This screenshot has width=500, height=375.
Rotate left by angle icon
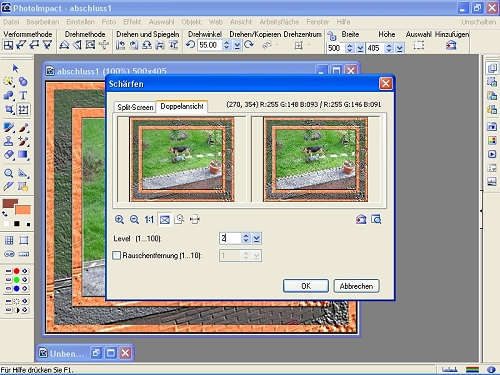[190, 45]
